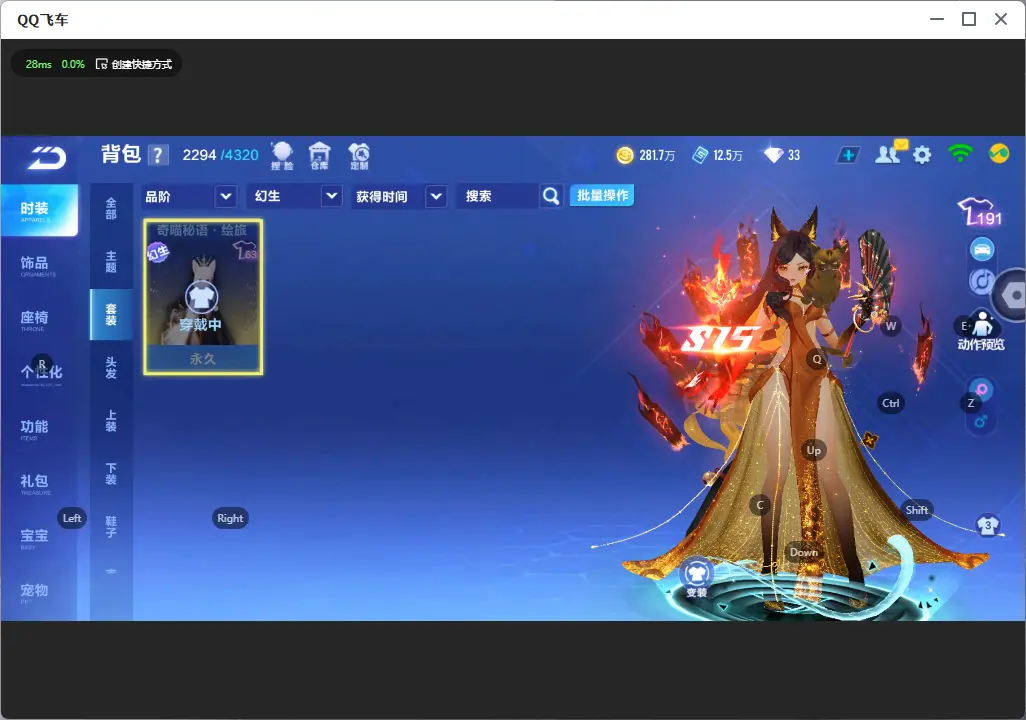Select the 奇喵秘语·绘旅 outfit card
1026x720 pixels.
point(203,297)
